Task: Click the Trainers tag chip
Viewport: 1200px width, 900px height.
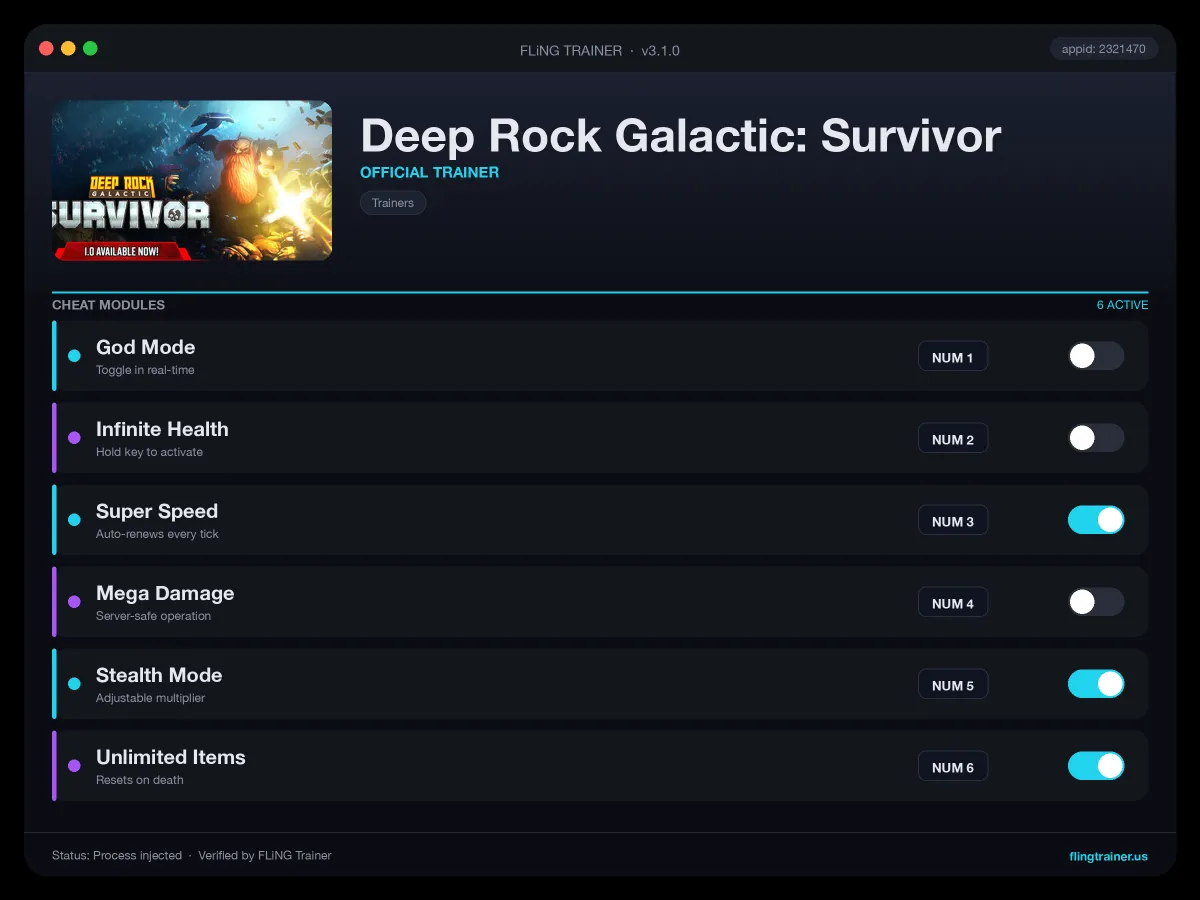Action: coord(393,203)
